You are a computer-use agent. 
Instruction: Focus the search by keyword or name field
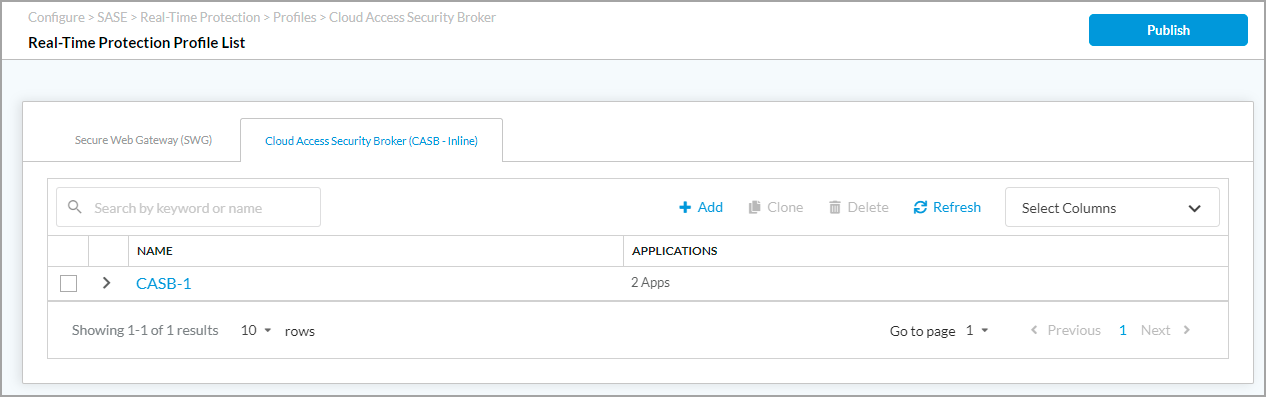(x=188, y=207)
